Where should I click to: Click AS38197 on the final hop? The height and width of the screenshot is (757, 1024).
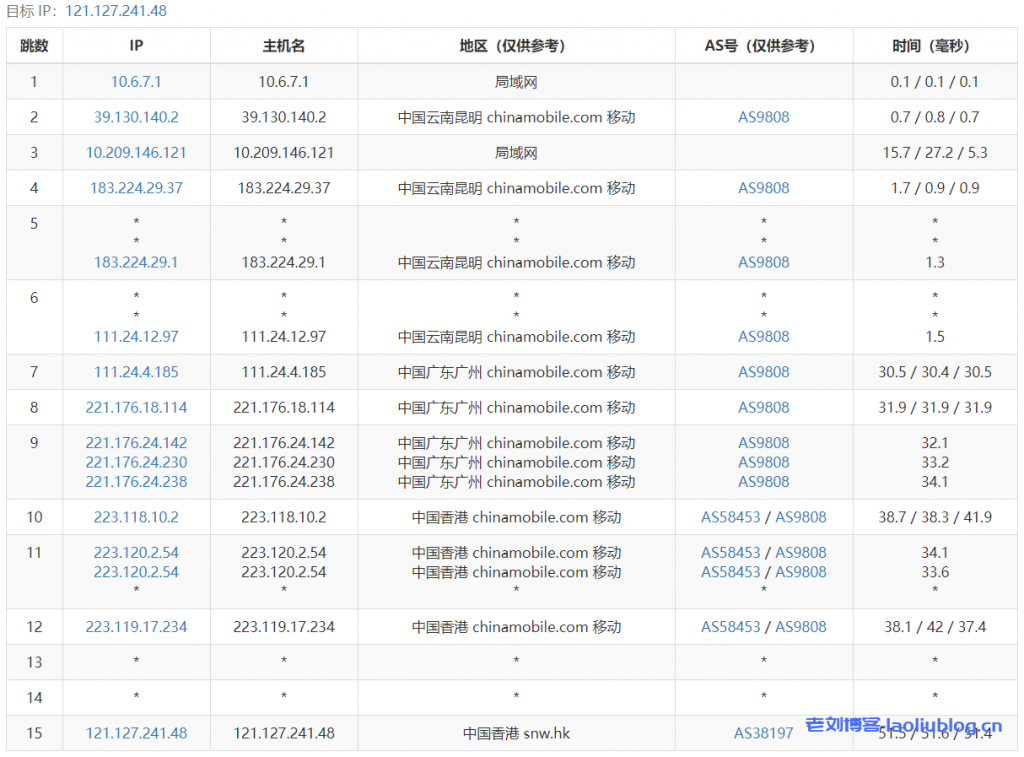pyautogui.click(x=763, y=733)
